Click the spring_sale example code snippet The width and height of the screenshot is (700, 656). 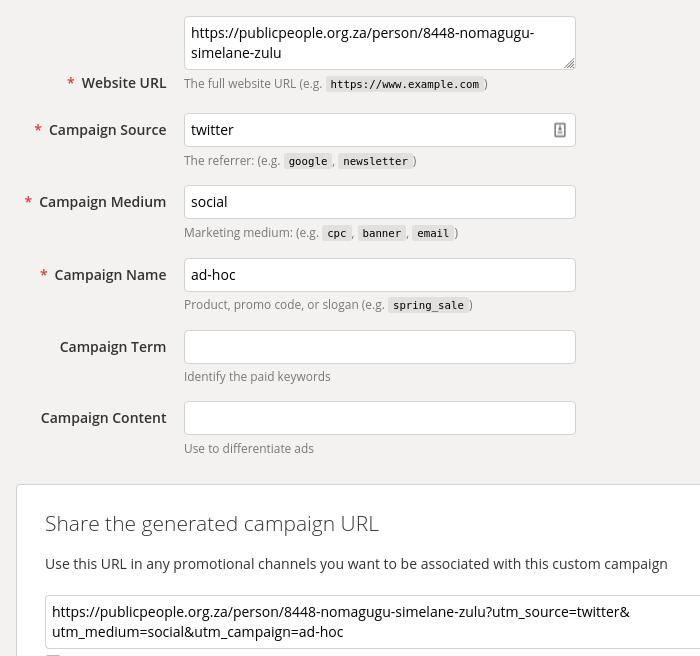(428, 305)
